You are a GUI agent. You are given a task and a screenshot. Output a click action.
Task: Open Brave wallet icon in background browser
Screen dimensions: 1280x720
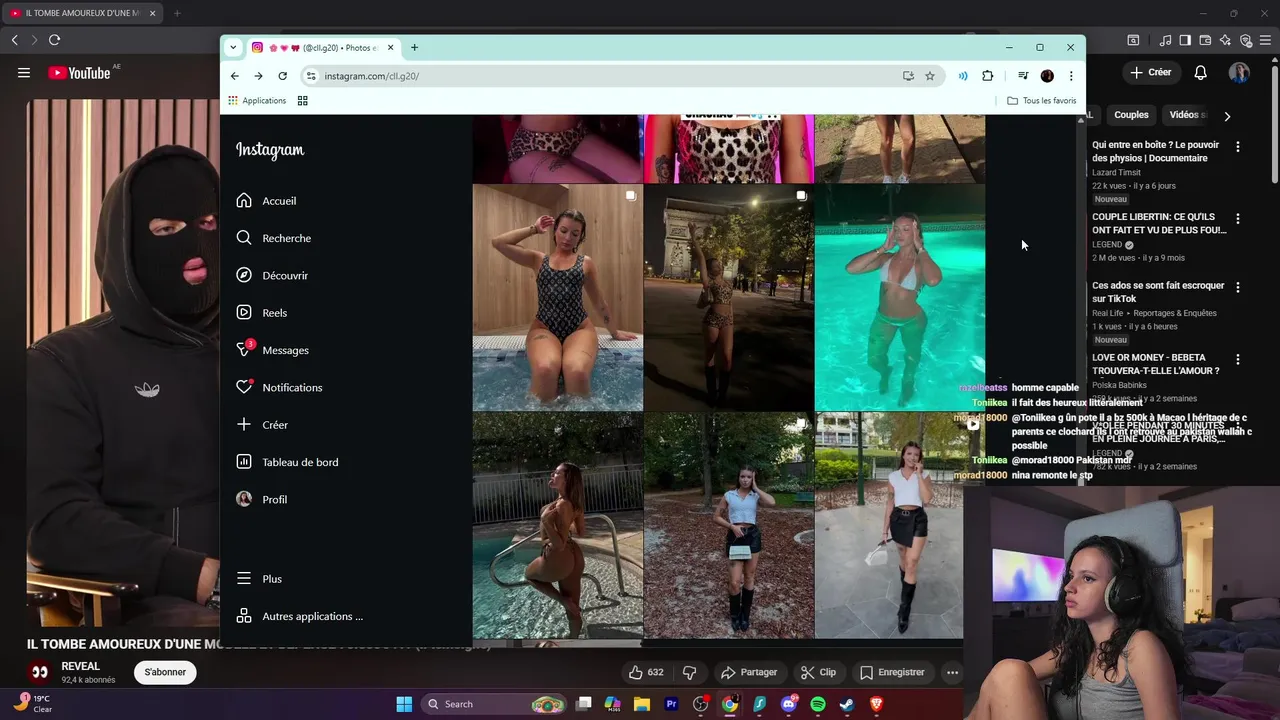[x=1205, y=40]
